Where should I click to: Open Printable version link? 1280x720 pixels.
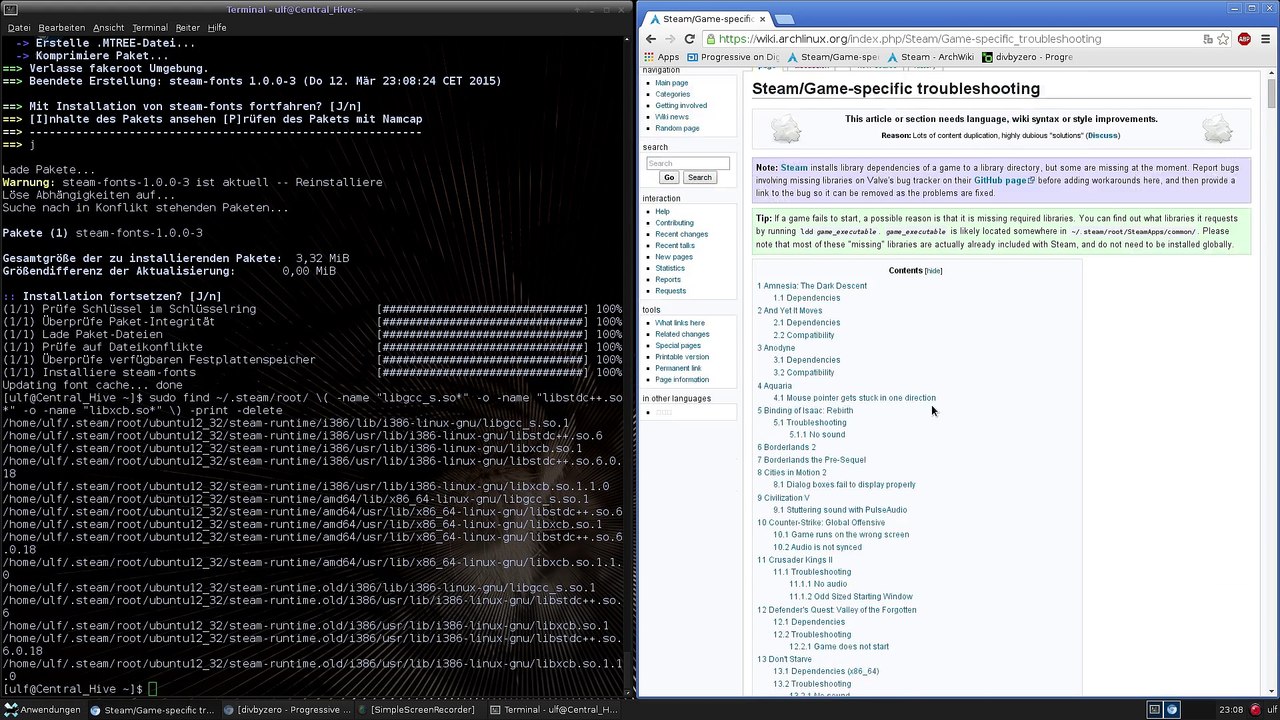pos(682,357)
